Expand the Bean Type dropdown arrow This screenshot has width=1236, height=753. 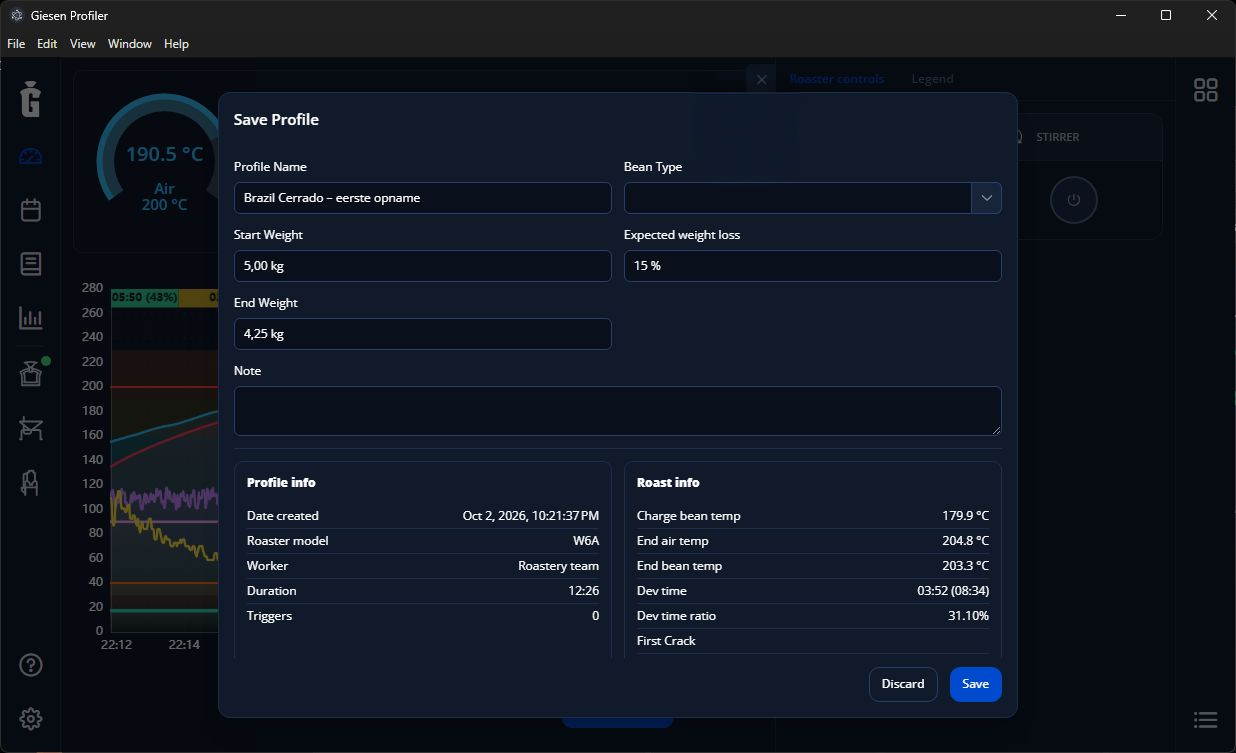click(986, 198)
